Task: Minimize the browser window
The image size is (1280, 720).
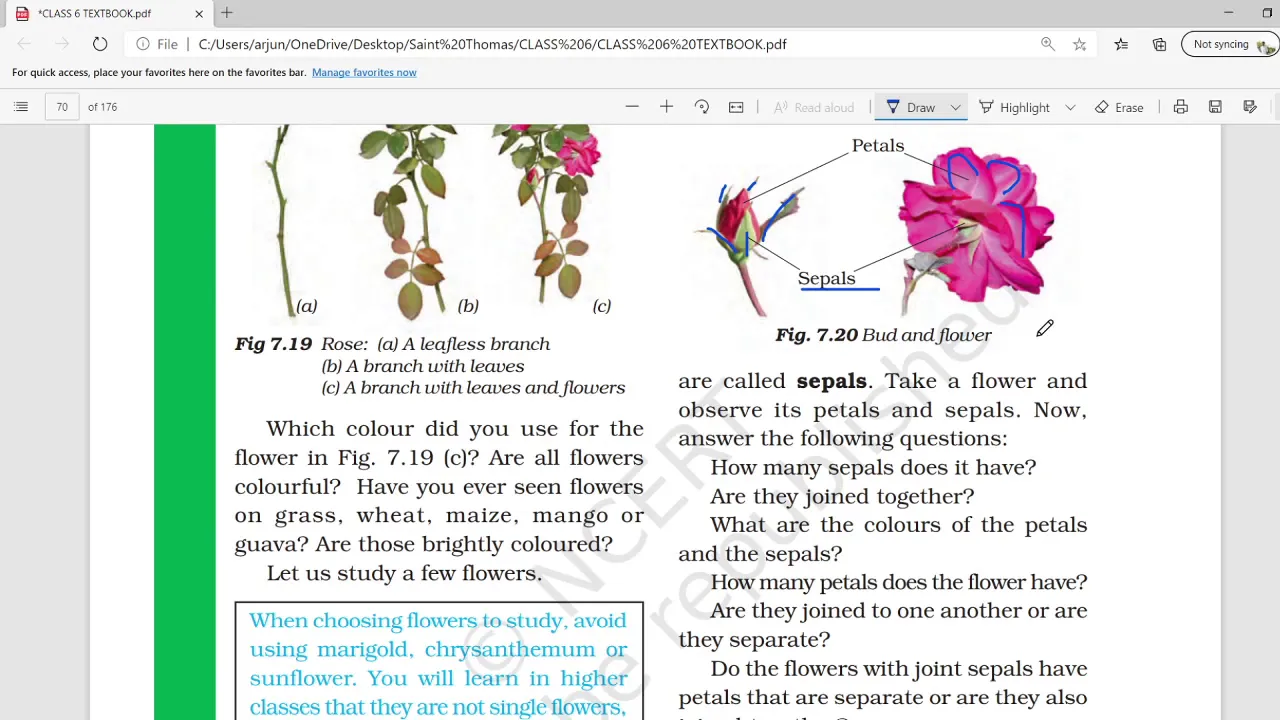Action: (1228, 13)
